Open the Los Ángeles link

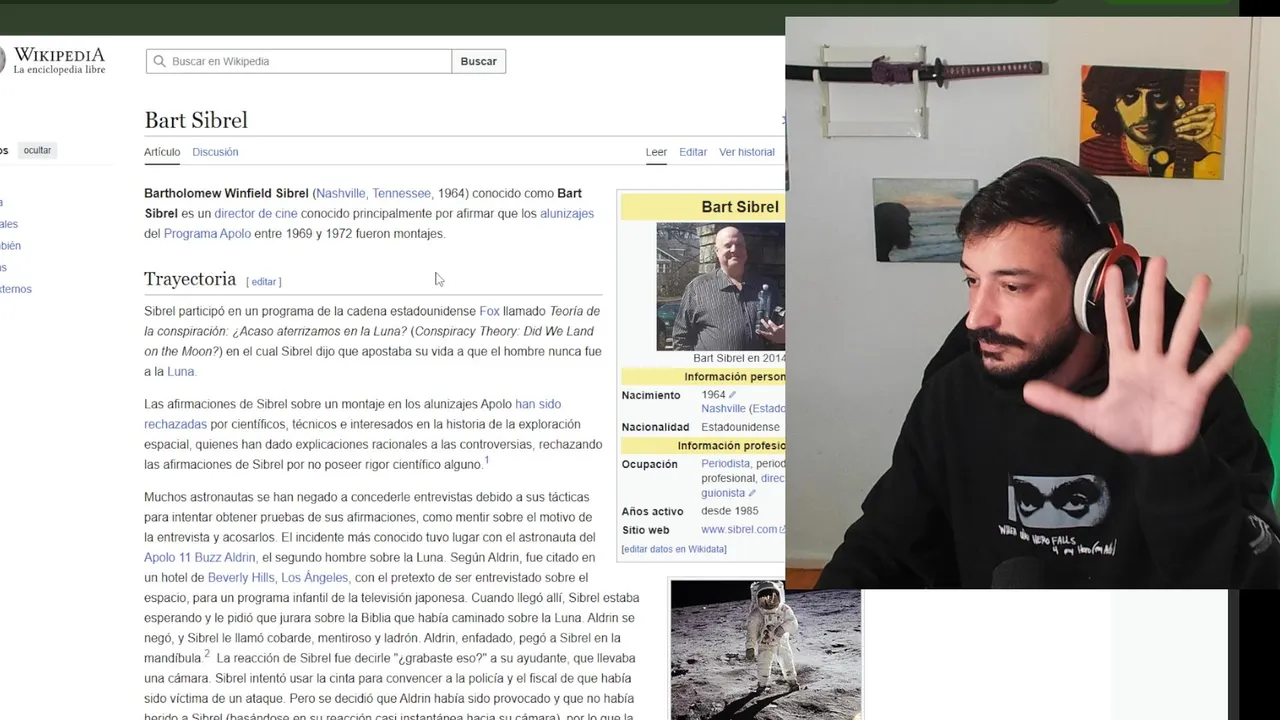pos(315,577)
